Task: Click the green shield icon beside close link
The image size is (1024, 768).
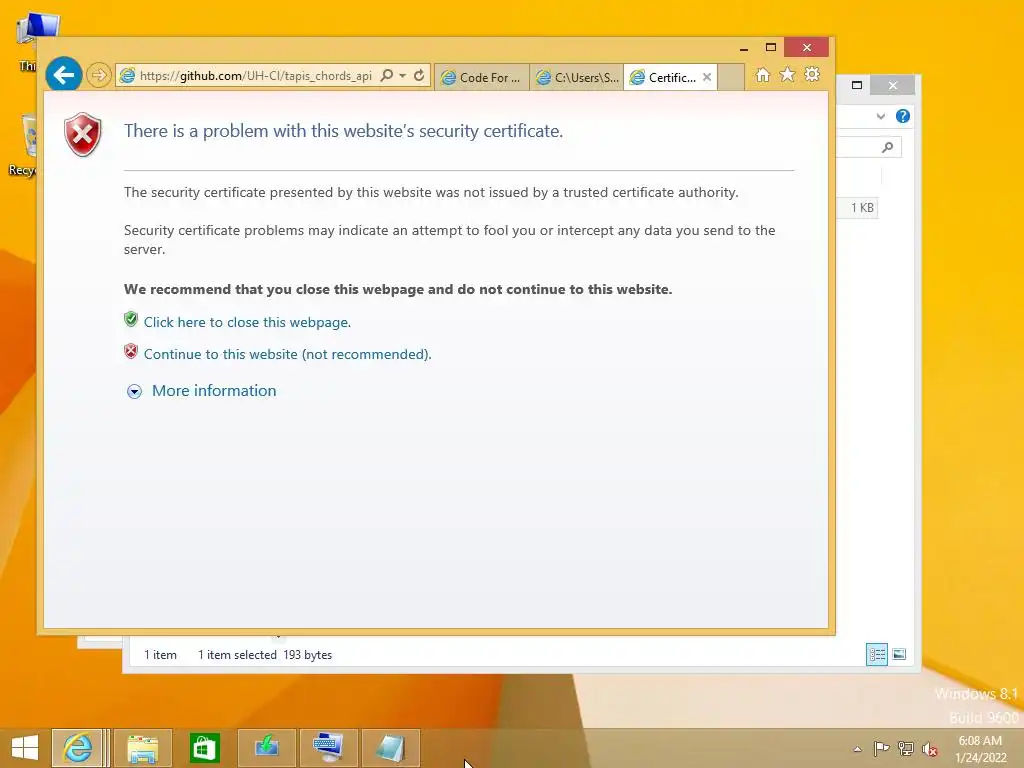Action: click(x=131, y=319)
